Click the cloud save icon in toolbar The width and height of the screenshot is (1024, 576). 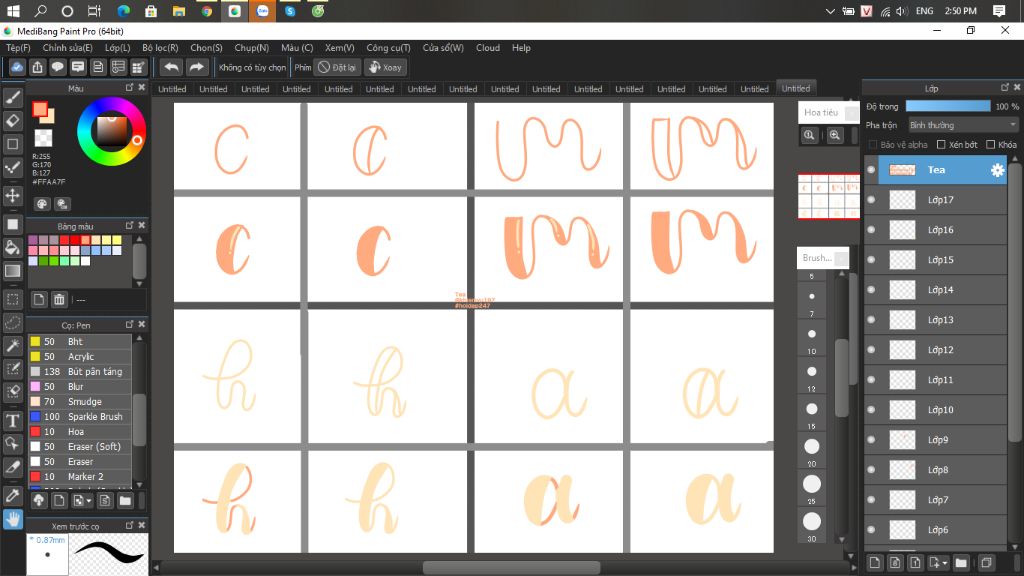[17, 67]
